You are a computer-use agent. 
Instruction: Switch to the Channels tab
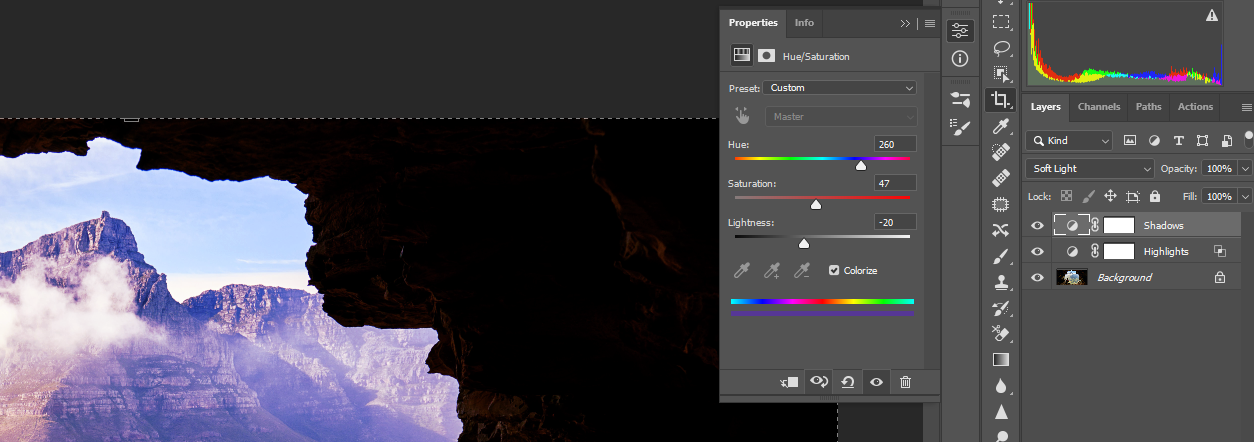tap(1099, 107)
